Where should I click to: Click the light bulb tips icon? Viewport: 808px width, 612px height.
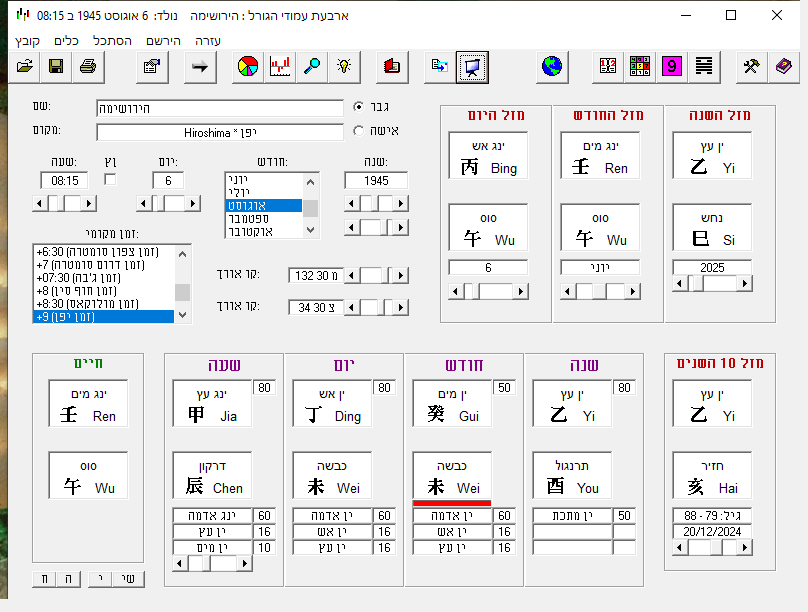tap(344, 66)
